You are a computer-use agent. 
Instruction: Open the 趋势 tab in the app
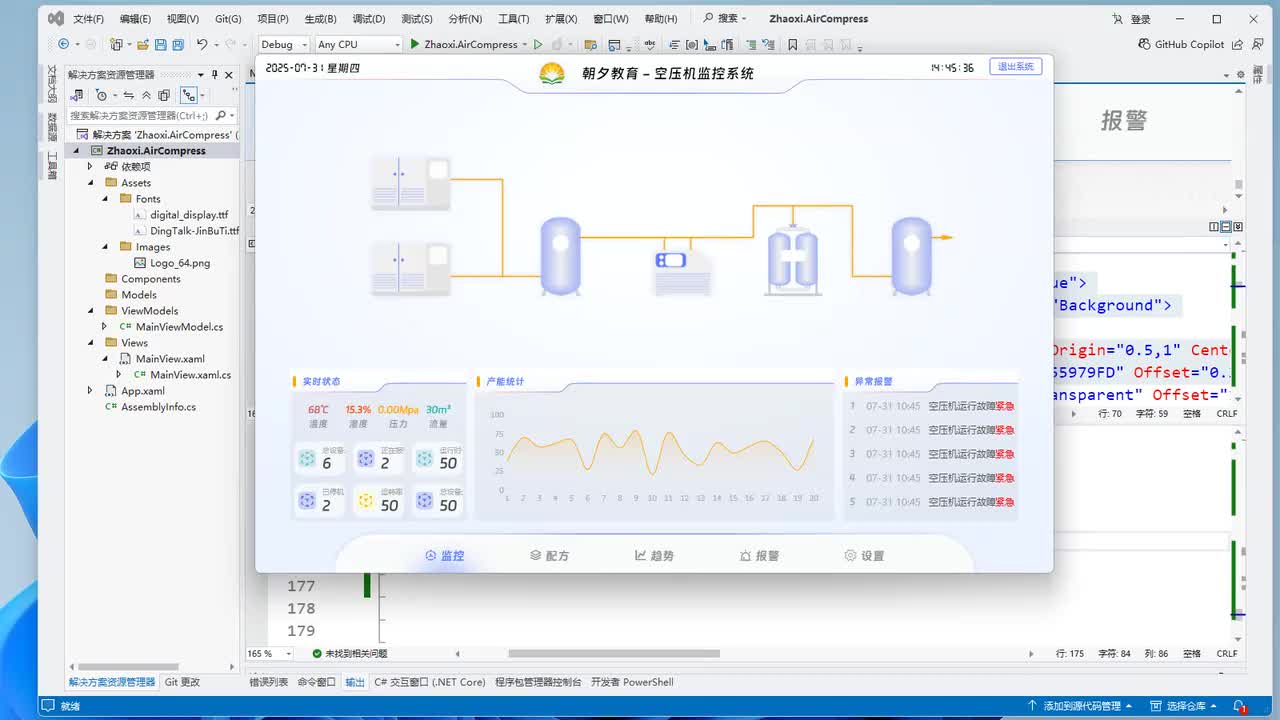tap(654, 556)
